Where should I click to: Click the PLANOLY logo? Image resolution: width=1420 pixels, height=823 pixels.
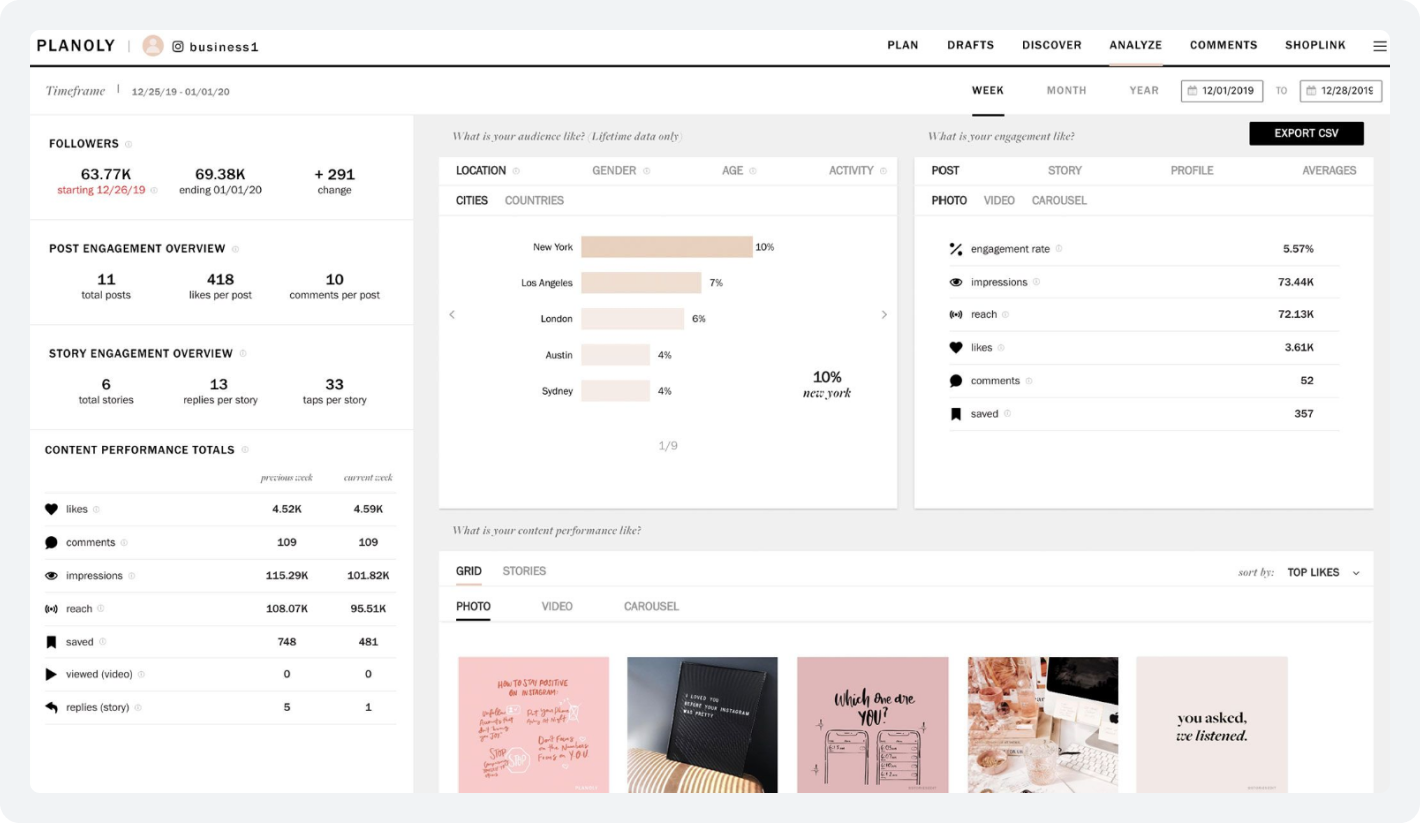coord(76,46)
